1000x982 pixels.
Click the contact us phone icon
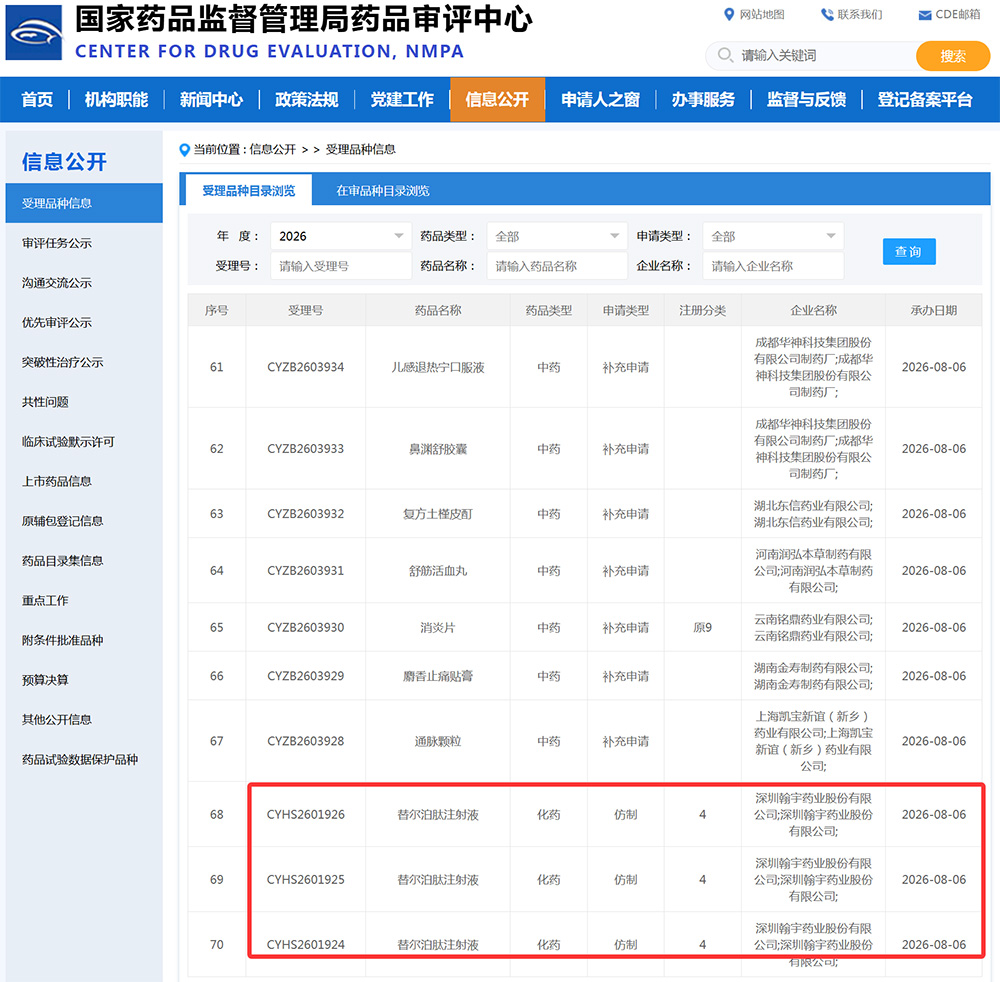(x=827, y=15)
